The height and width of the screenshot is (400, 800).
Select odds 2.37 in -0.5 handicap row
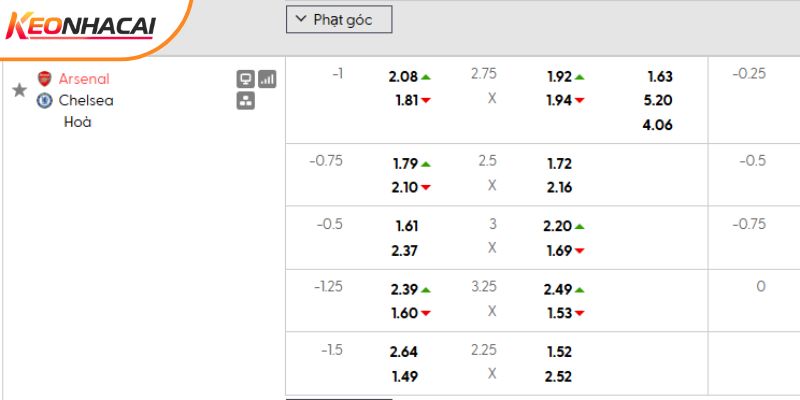404,250
